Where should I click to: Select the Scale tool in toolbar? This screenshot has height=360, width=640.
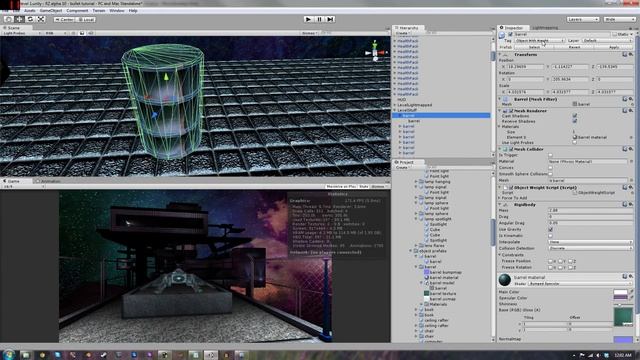pyautogui.click(x=41, y=19)
